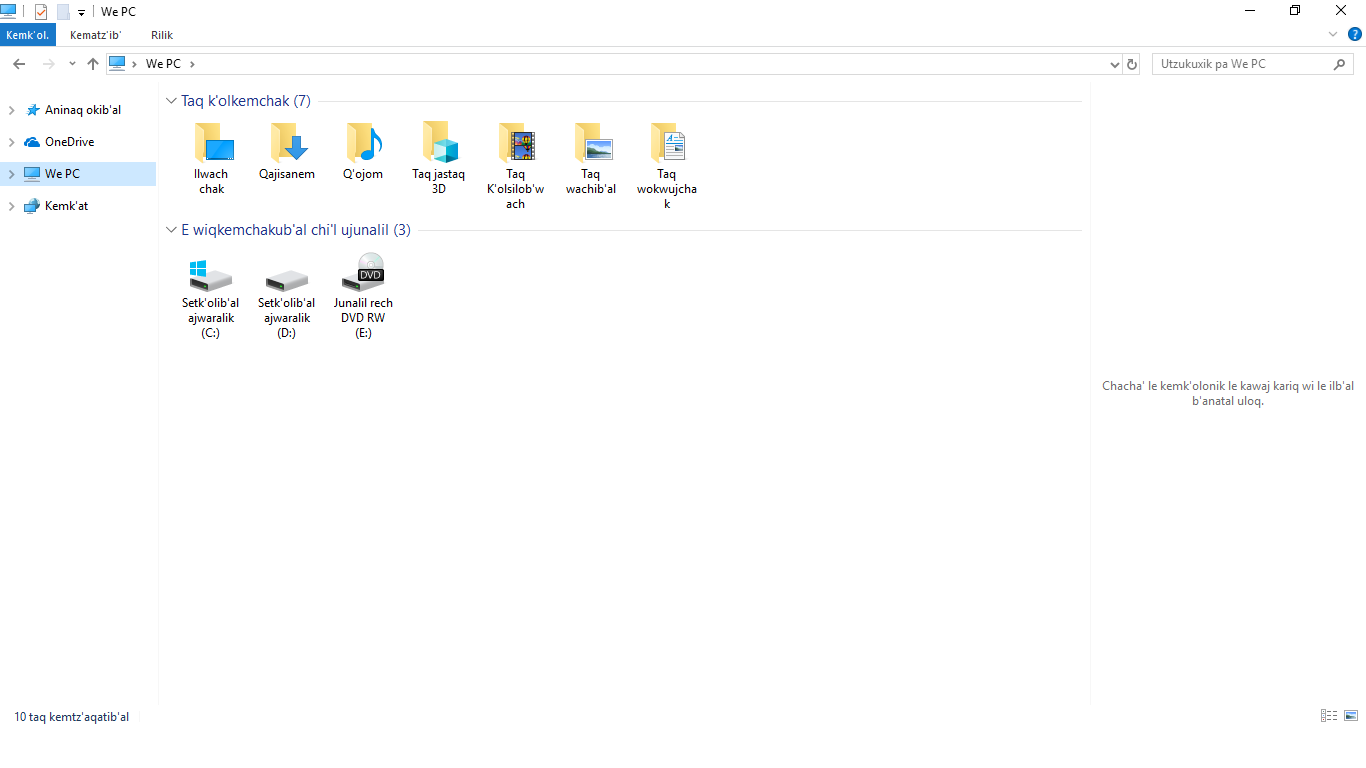
Task: Open the Rilik ribbon tab
Action: point(162,35)
